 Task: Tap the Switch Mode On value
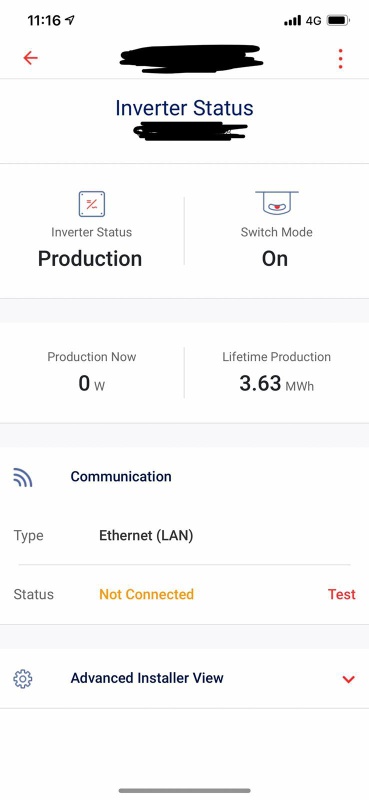(275, 259)
